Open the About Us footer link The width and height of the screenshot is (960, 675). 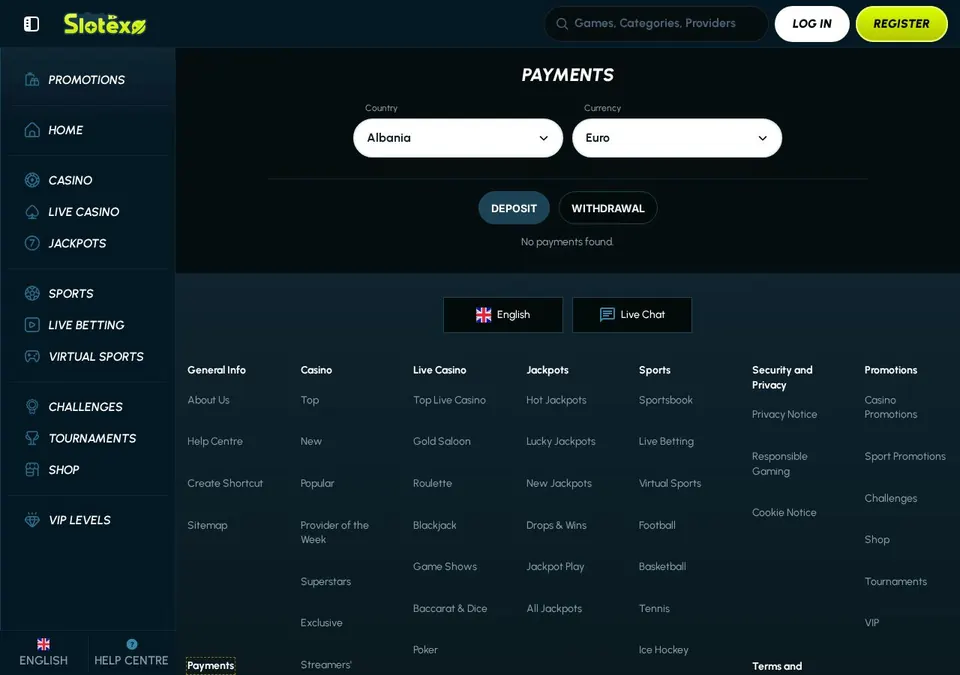208,400
